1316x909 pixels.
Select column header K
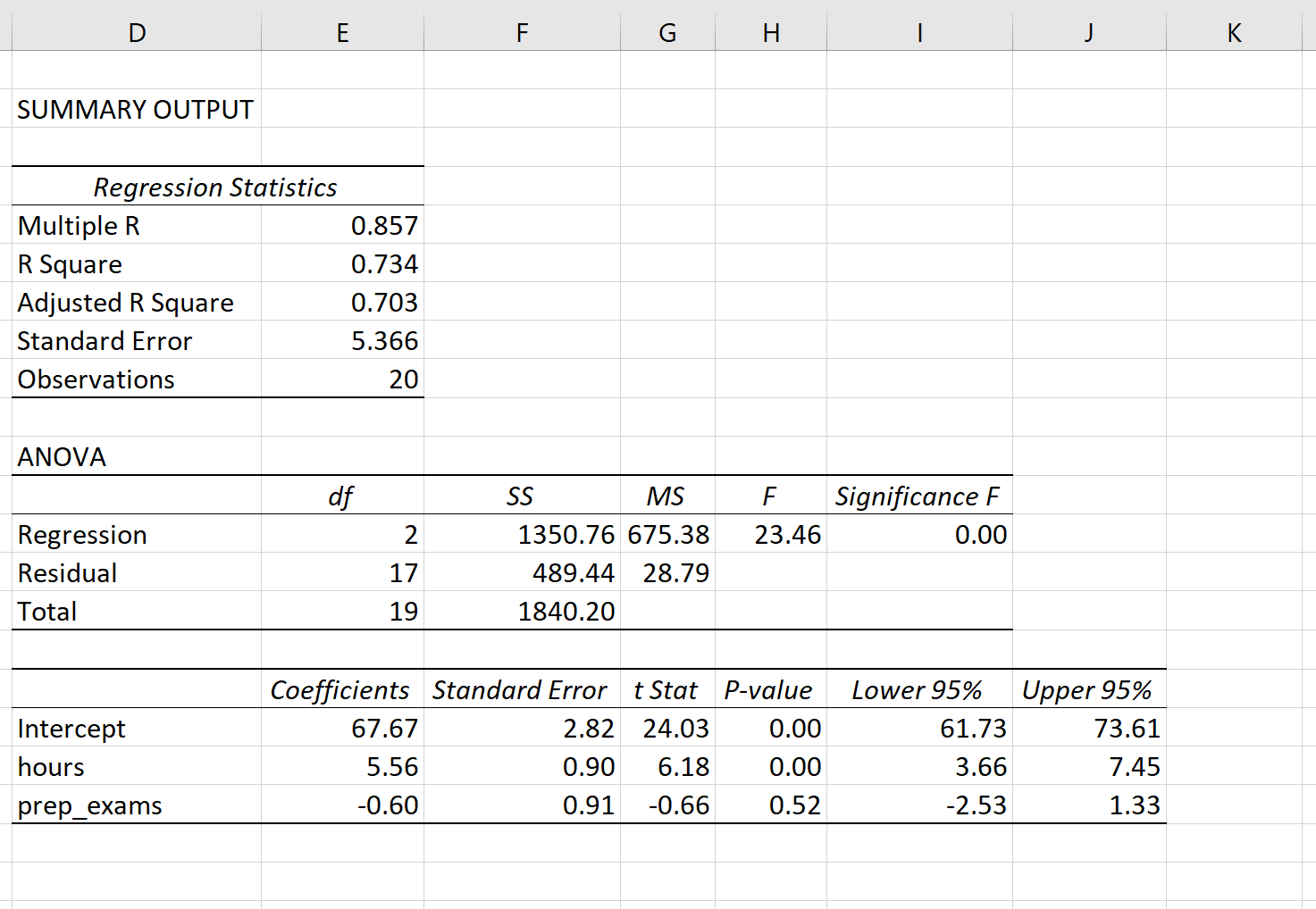point(1234,32)
